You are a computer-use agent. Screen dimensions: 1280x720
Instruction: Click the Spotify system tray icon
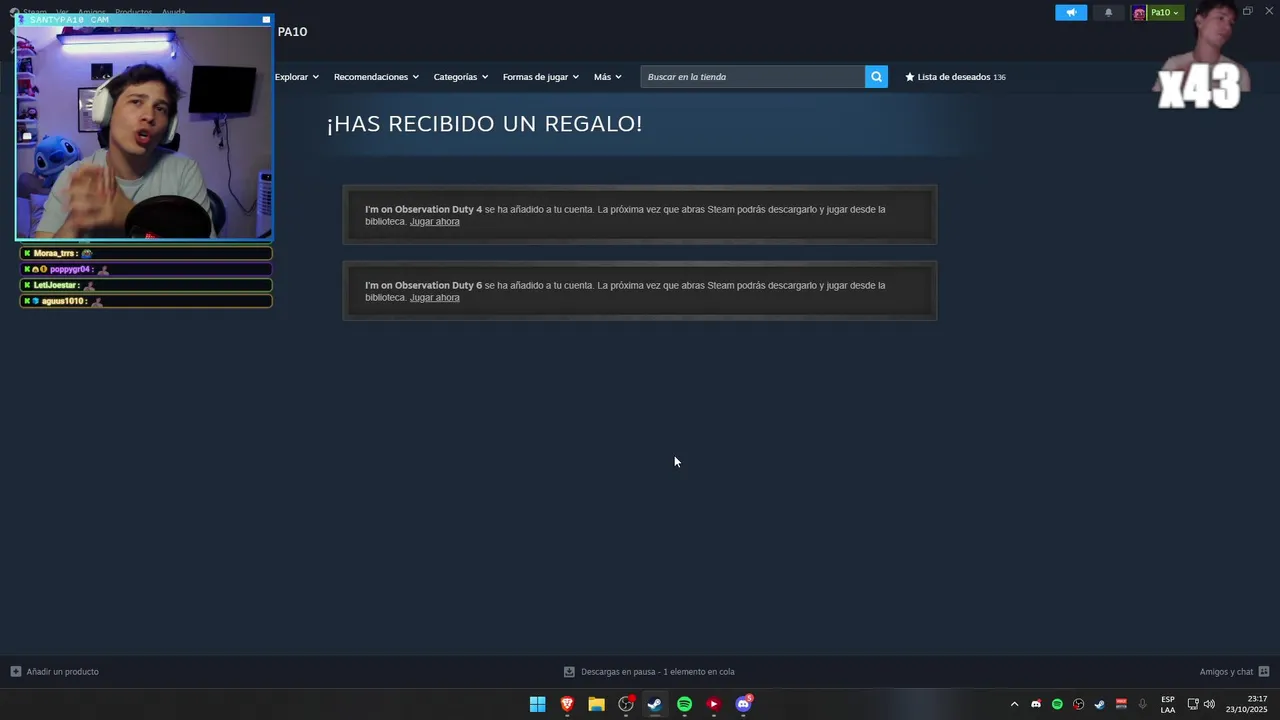click(1057, 704)
